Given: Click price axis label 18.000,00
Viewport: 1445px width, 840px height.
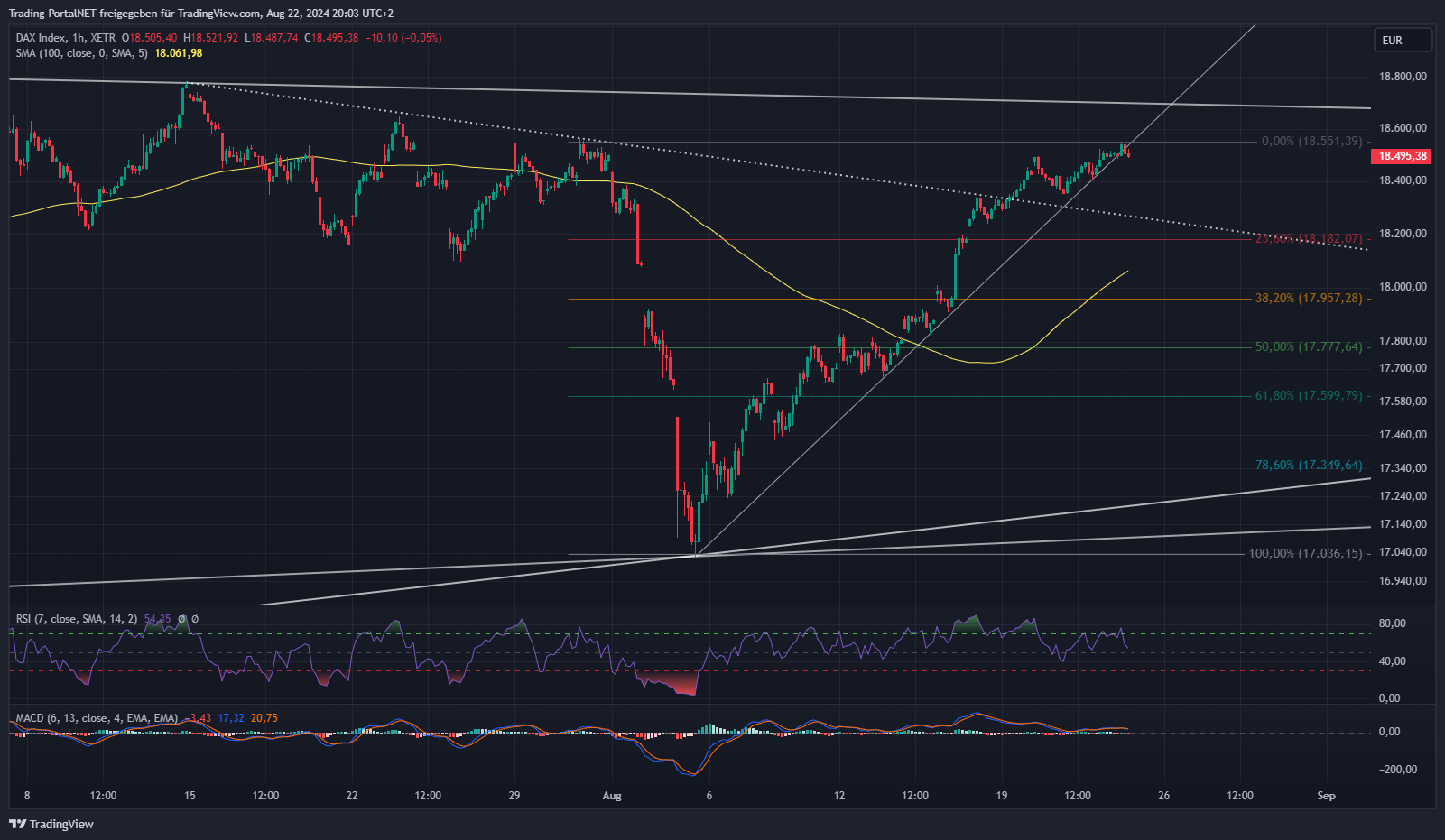Looking at the screenshot, I should pyautogui.click(x=1403, y=287).
